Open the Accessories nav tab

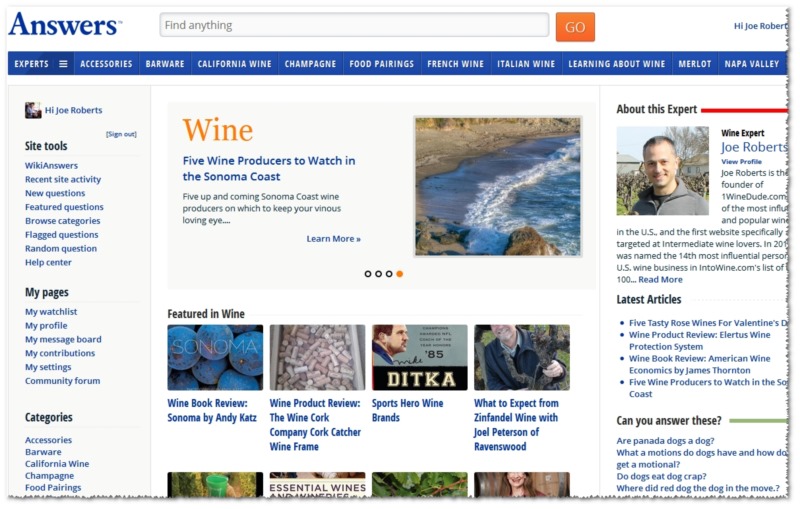point(106,64)
